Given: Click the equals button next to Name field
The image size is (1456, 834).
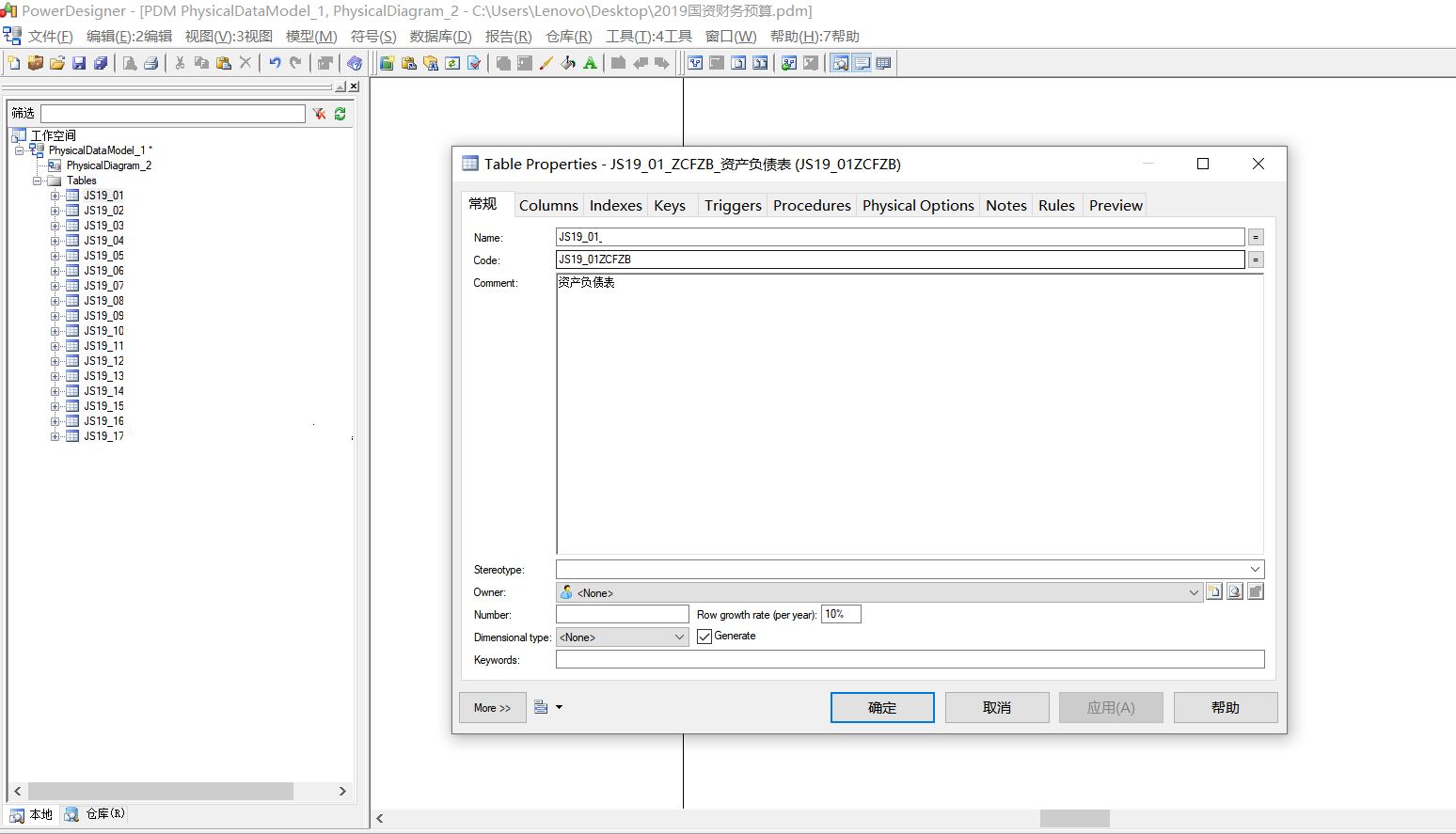Looking at the screenshot, I should (x=1256, y=237).
